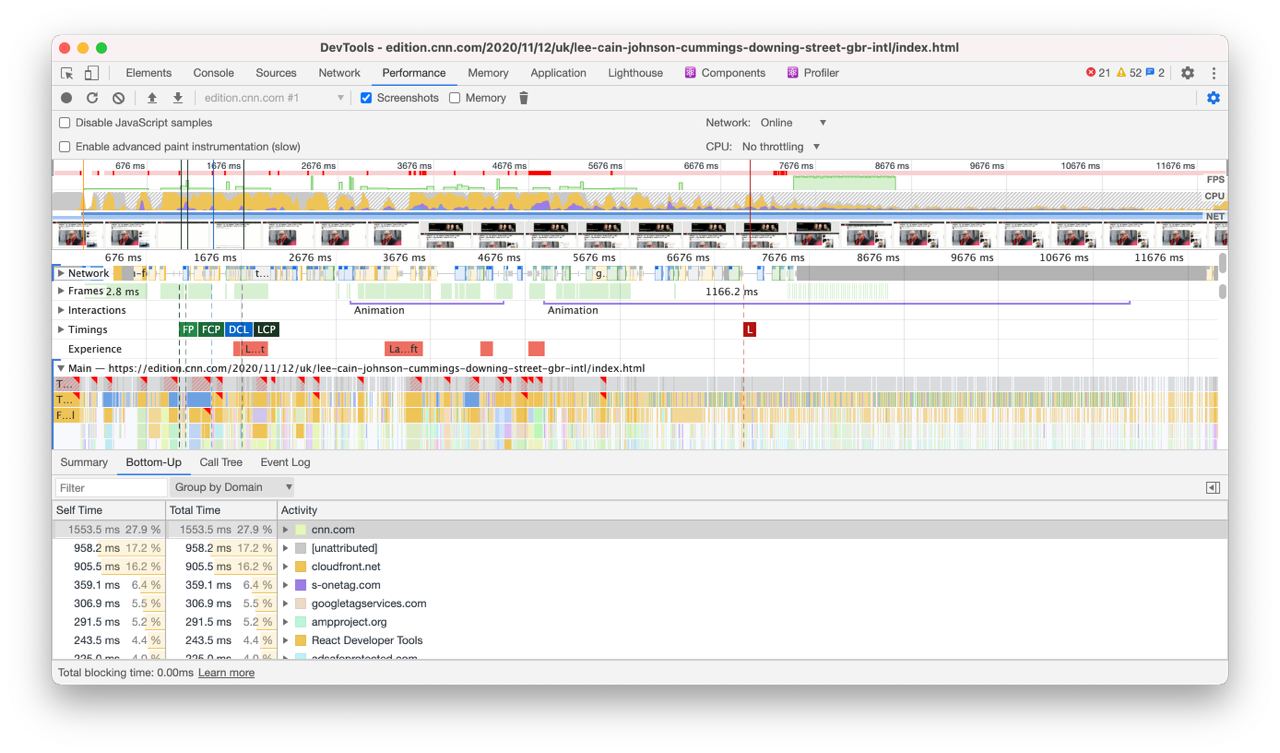This screenshot has height=753, width=1280.
Task: Sort by the Self Time column header
Action: 109,510
